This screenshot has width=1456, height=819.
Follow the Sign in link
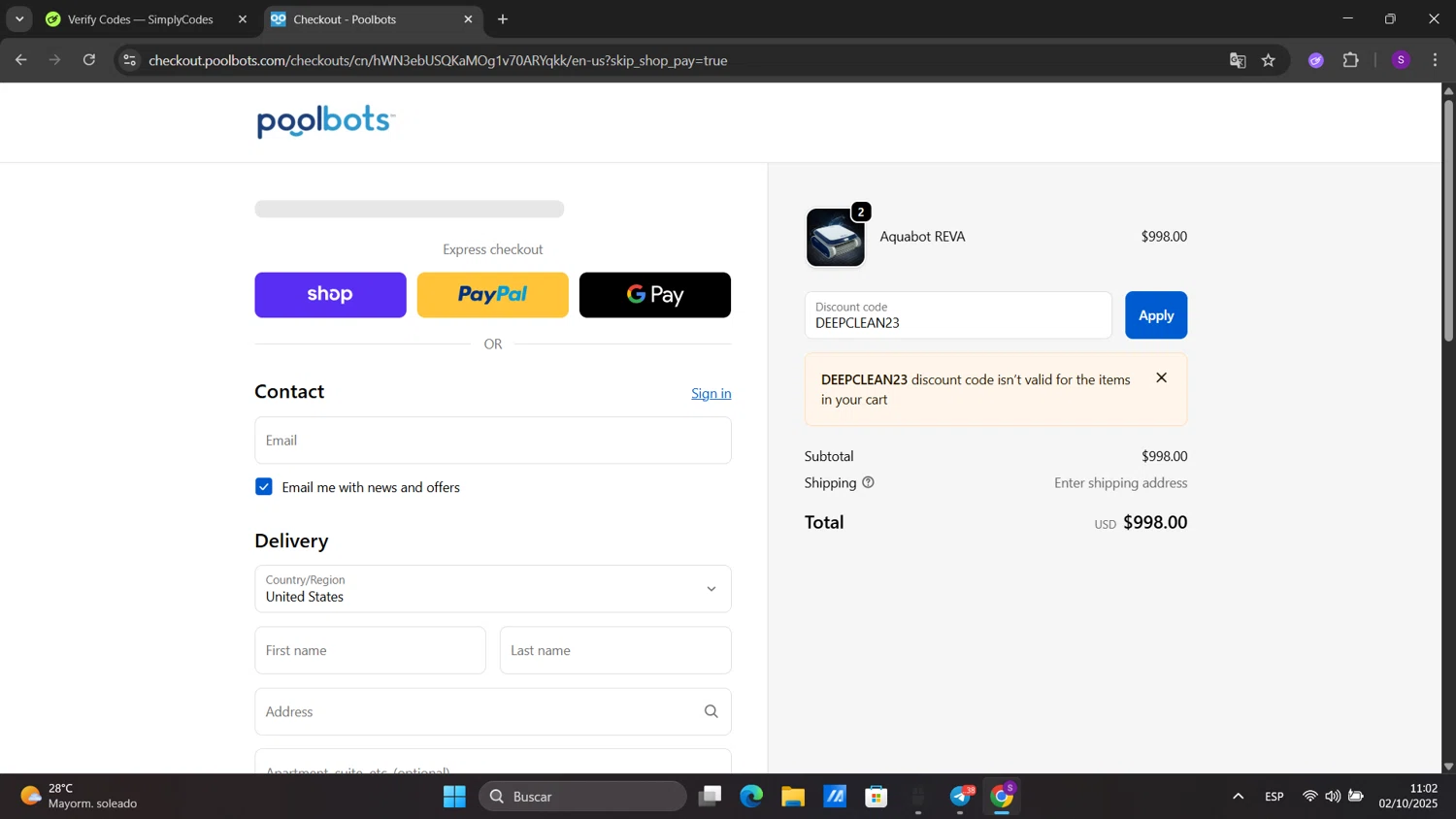click(x=711, y=393)
